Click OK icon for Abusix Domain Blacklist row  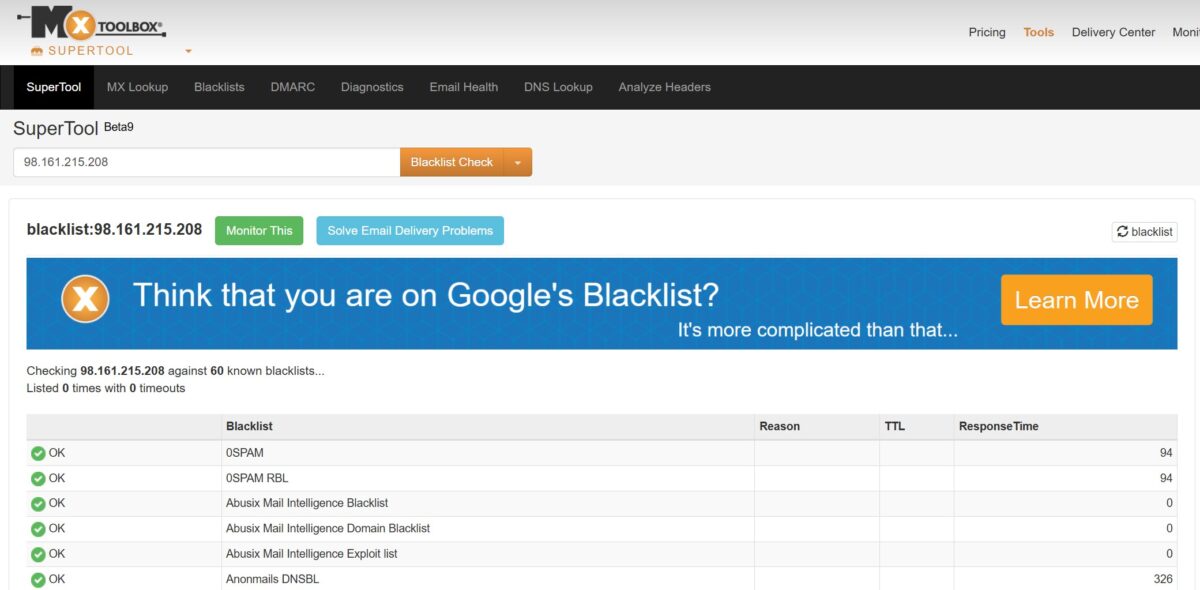(38, 528)
